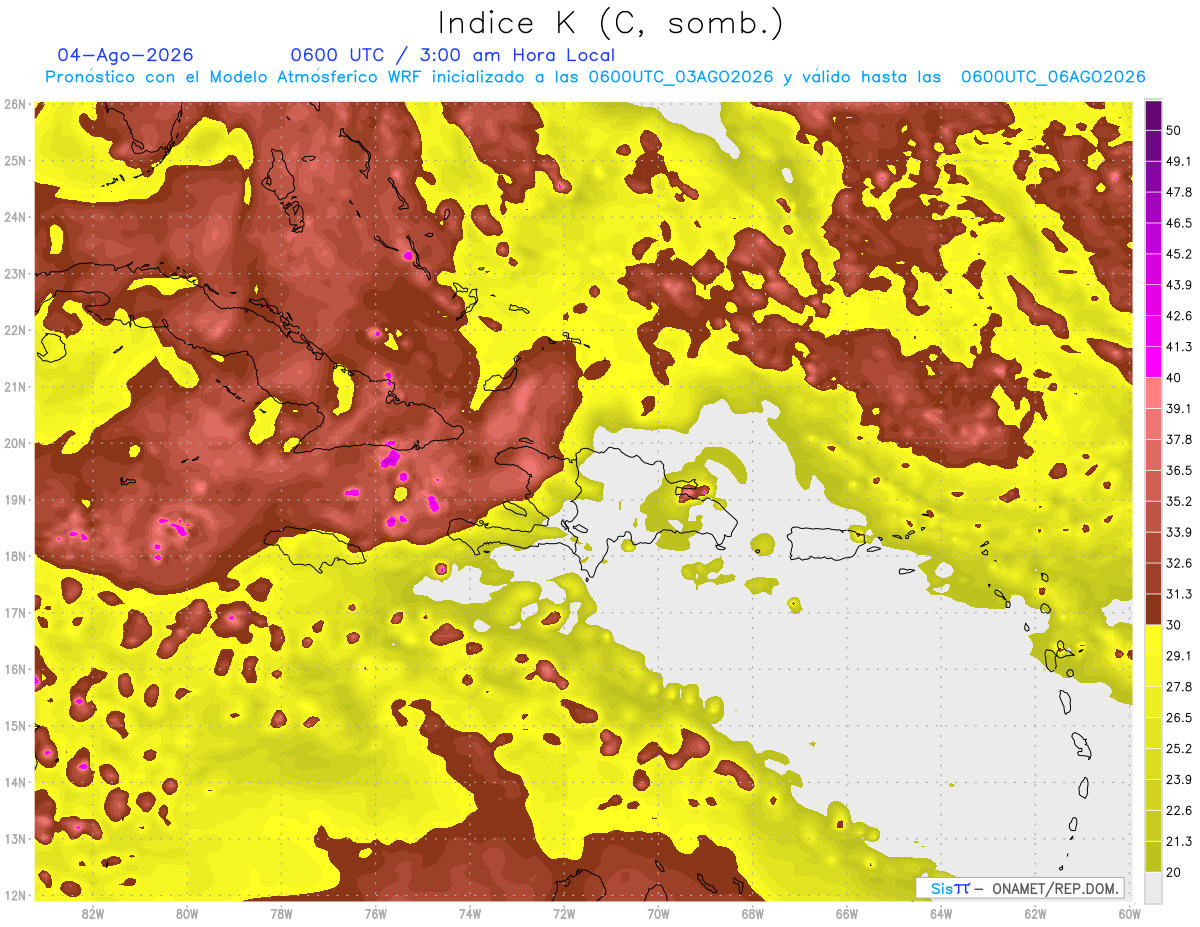The width and height of the screenshot is (1200, 927).
Task: Click the '70W' longitude axis label
Action: (x=658, y=913)
